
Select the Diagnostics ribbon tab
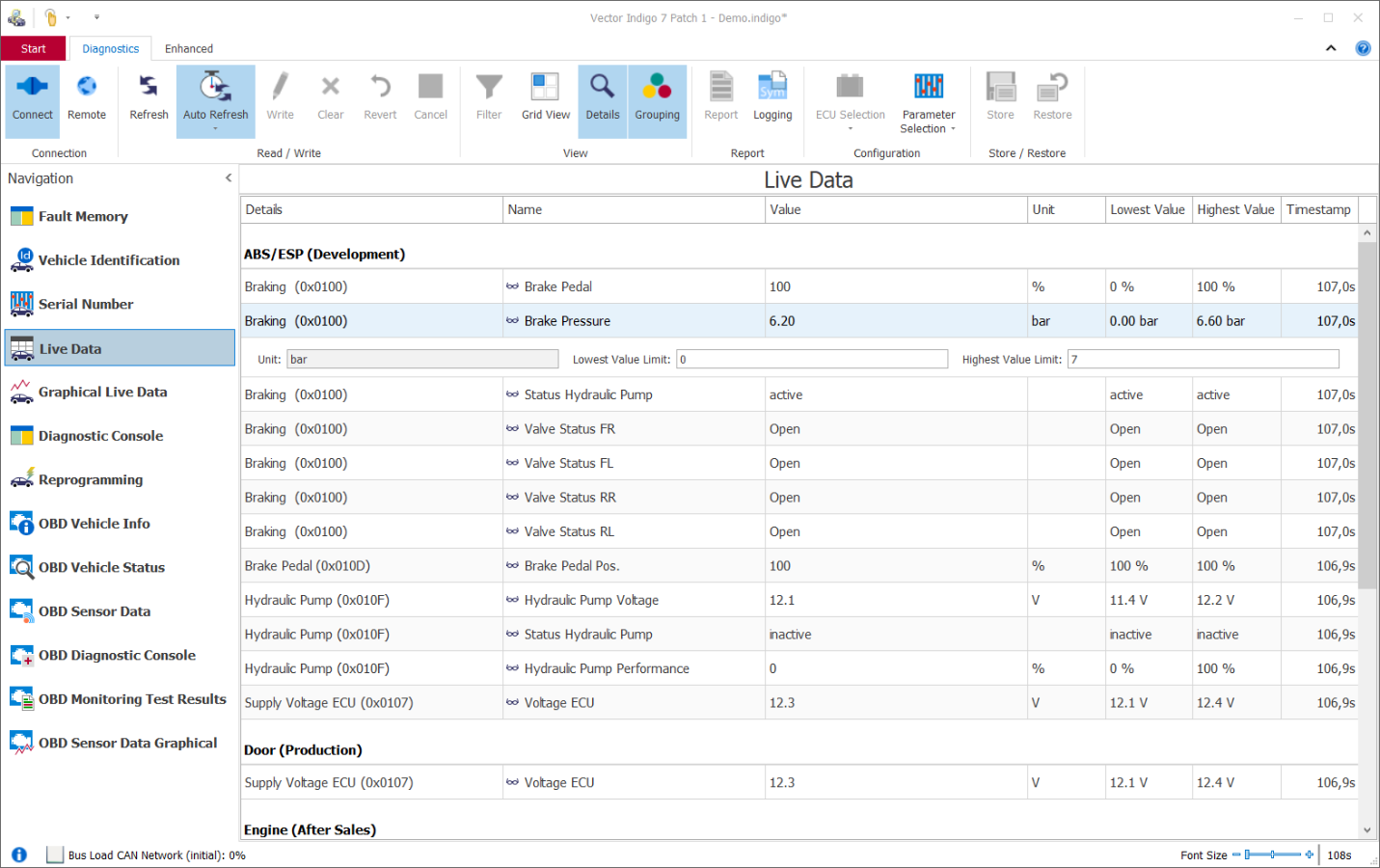pyautogui.click(x=110, y=48)
